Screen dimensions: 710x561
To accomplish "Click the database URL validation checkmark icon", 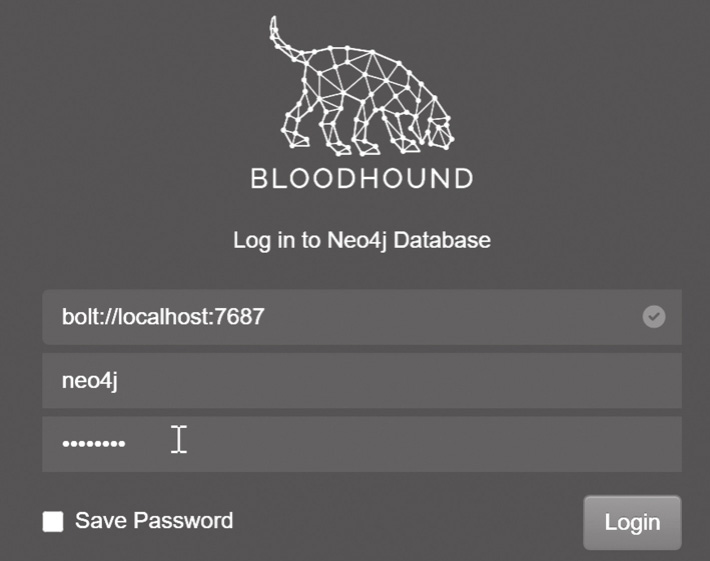I will [x=654, y=316].
